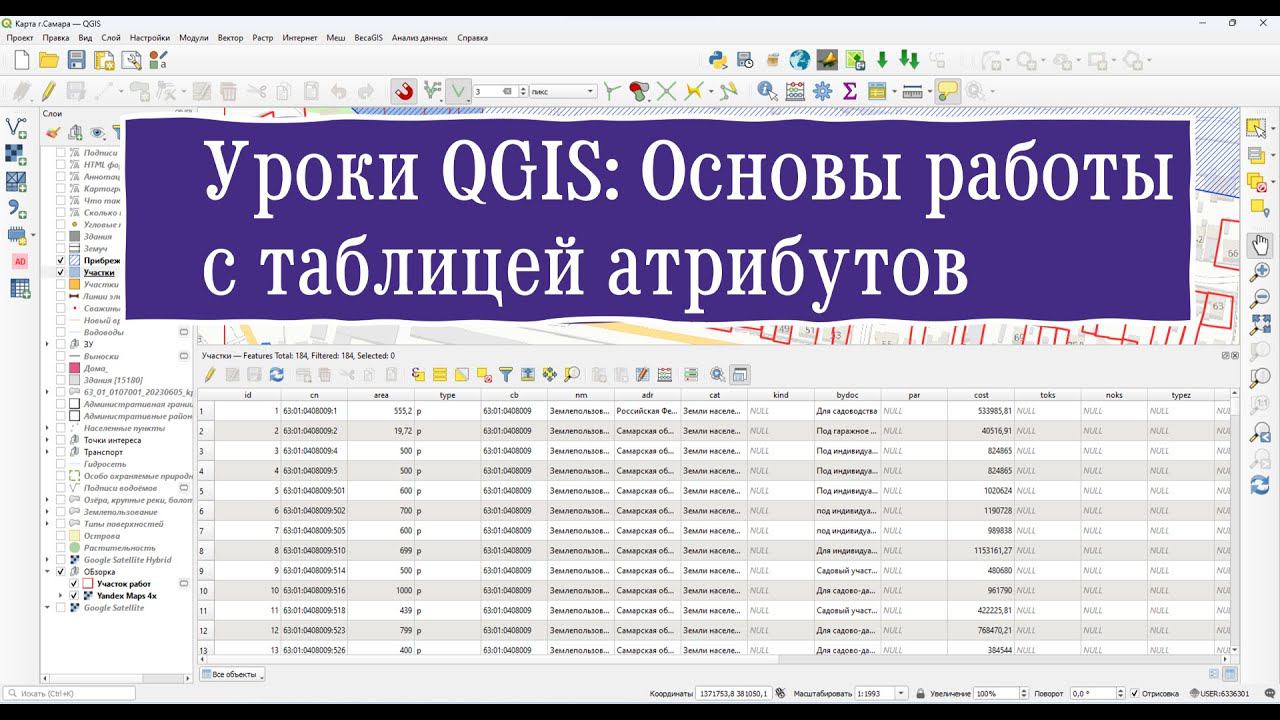Sort table by the cost column header
This screenshot has height=720, width=1280.
(x=981, y=395)
